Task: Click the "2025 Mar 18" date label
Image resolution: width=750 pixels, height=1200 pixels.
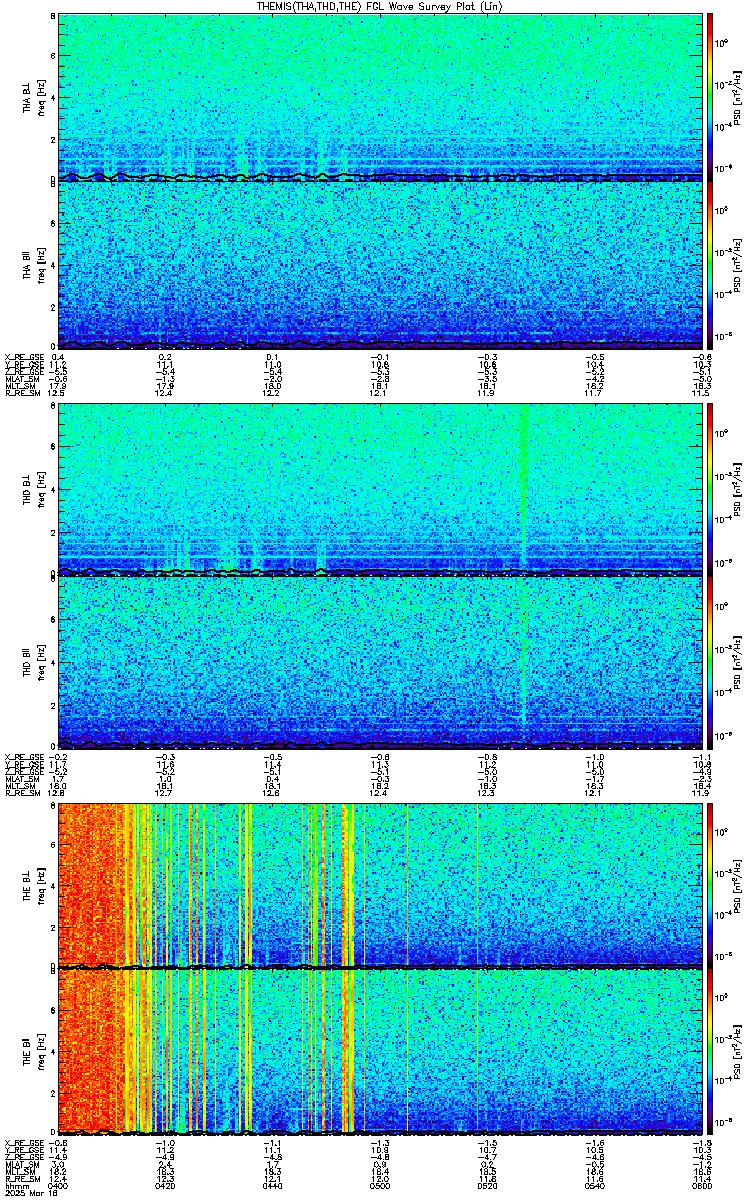Action: pos(24,1194)
